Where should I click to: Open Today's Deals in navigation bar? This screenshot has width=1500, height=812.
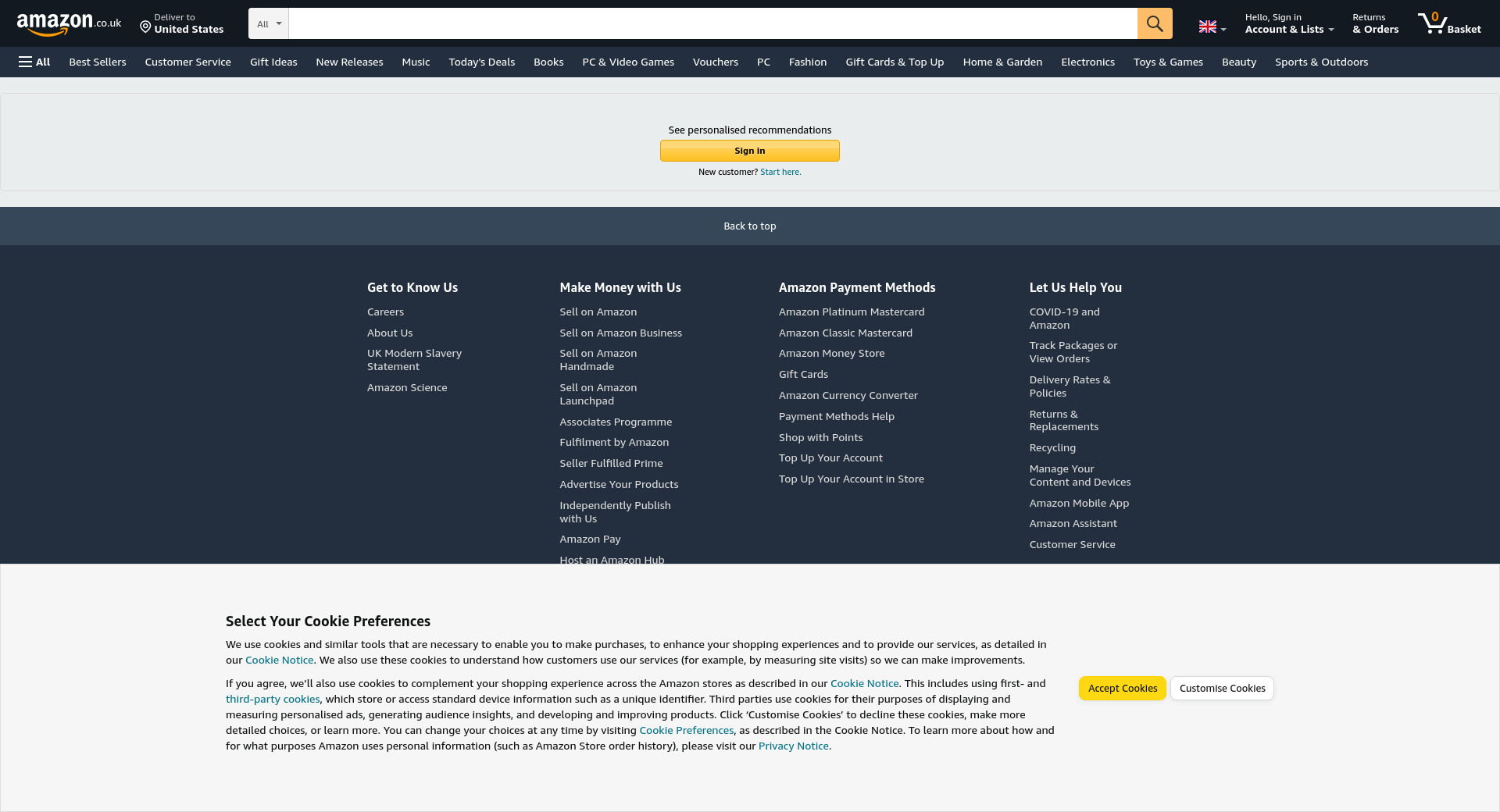click(x=481, y=62)
